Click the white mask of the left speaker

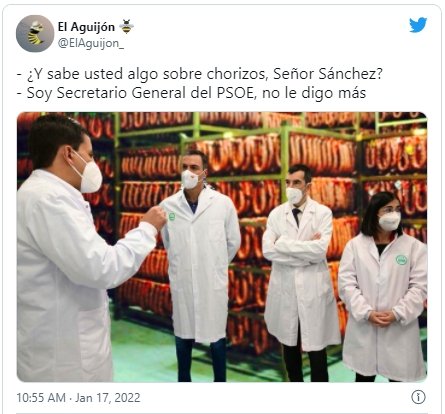(x=89, y=173)
